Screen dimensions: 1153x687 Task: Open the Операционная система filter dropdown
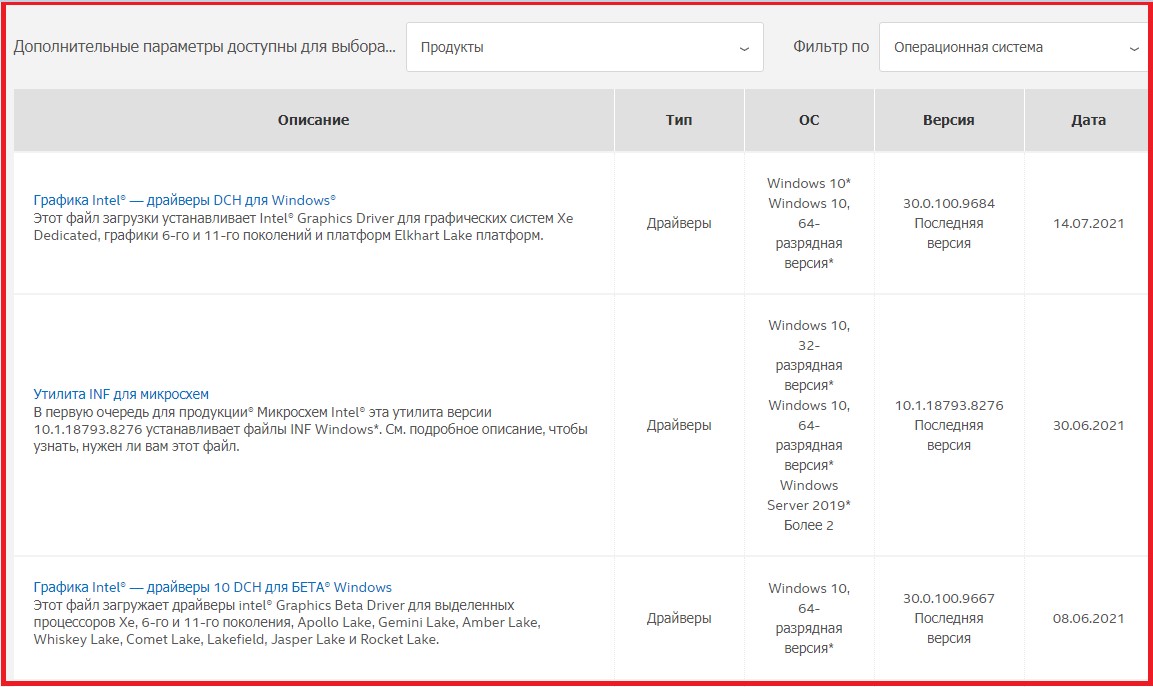pos(1015,47)
